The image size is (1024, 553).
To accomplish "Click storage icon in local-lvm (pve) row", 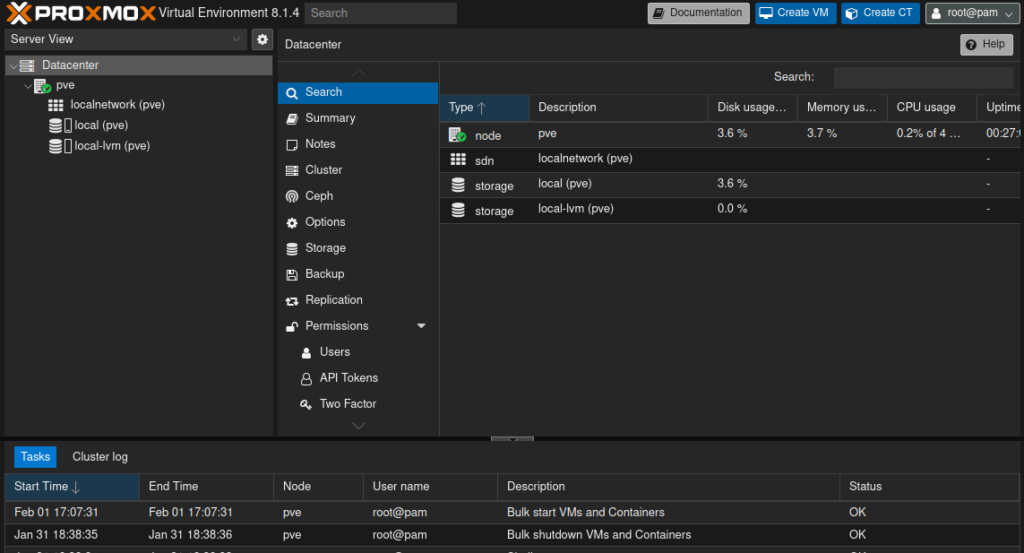I will (x=458, y=210).
